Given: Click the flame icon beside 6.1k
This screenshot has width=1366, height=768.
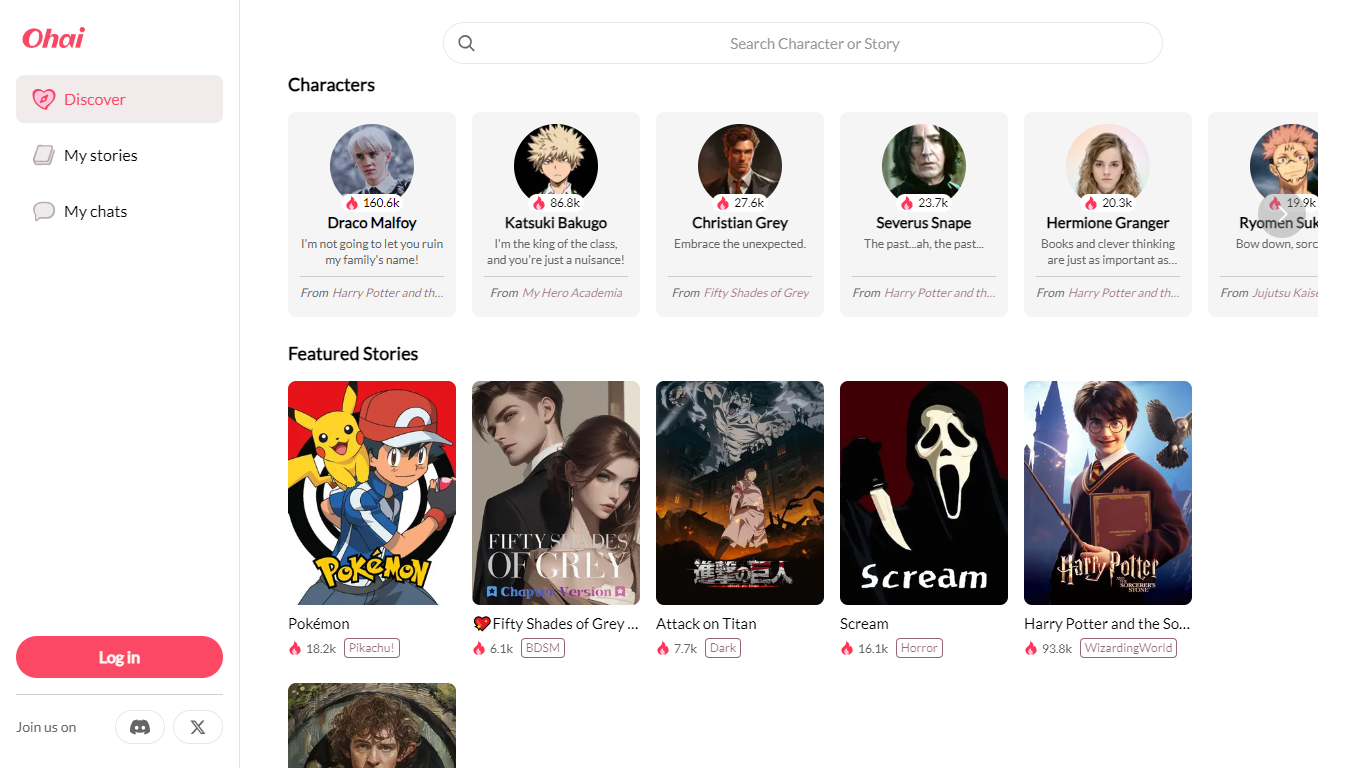Looking at the screenshot, I should click(x=479, y=648).
